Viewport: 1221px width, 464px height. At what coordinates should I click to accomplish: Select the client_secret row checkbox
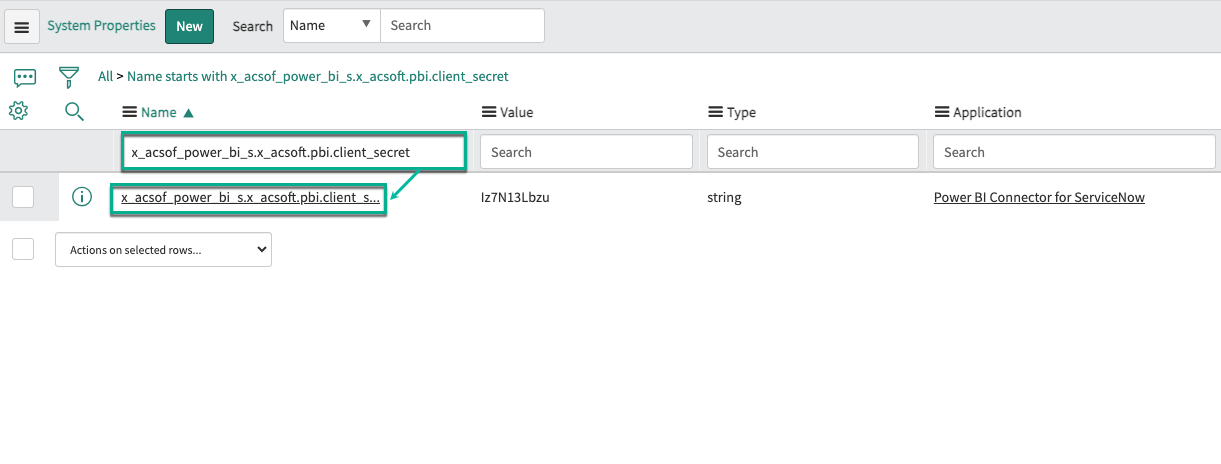click(23, 197)
